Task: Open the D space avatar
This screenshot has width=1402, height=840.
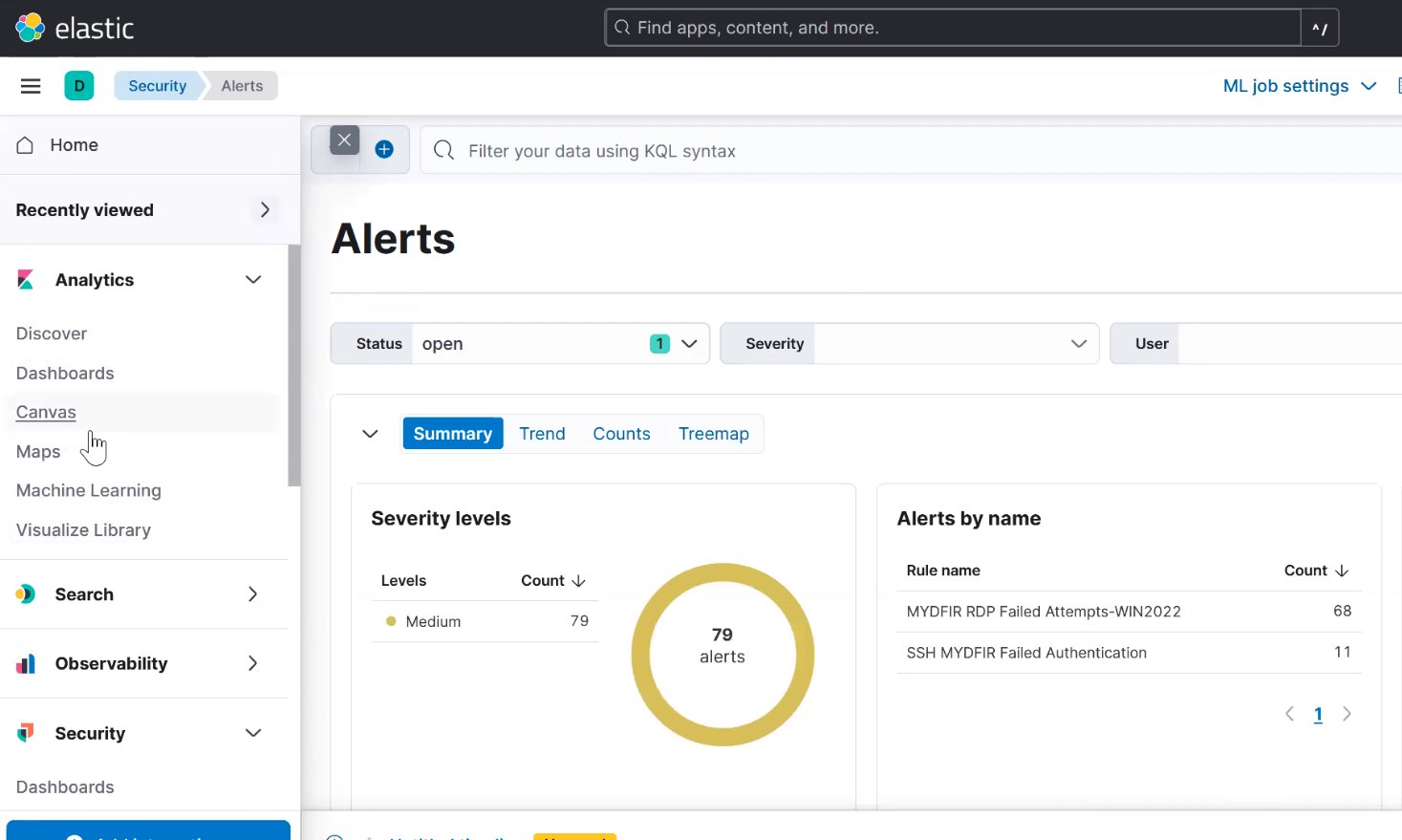Action: 79,86
